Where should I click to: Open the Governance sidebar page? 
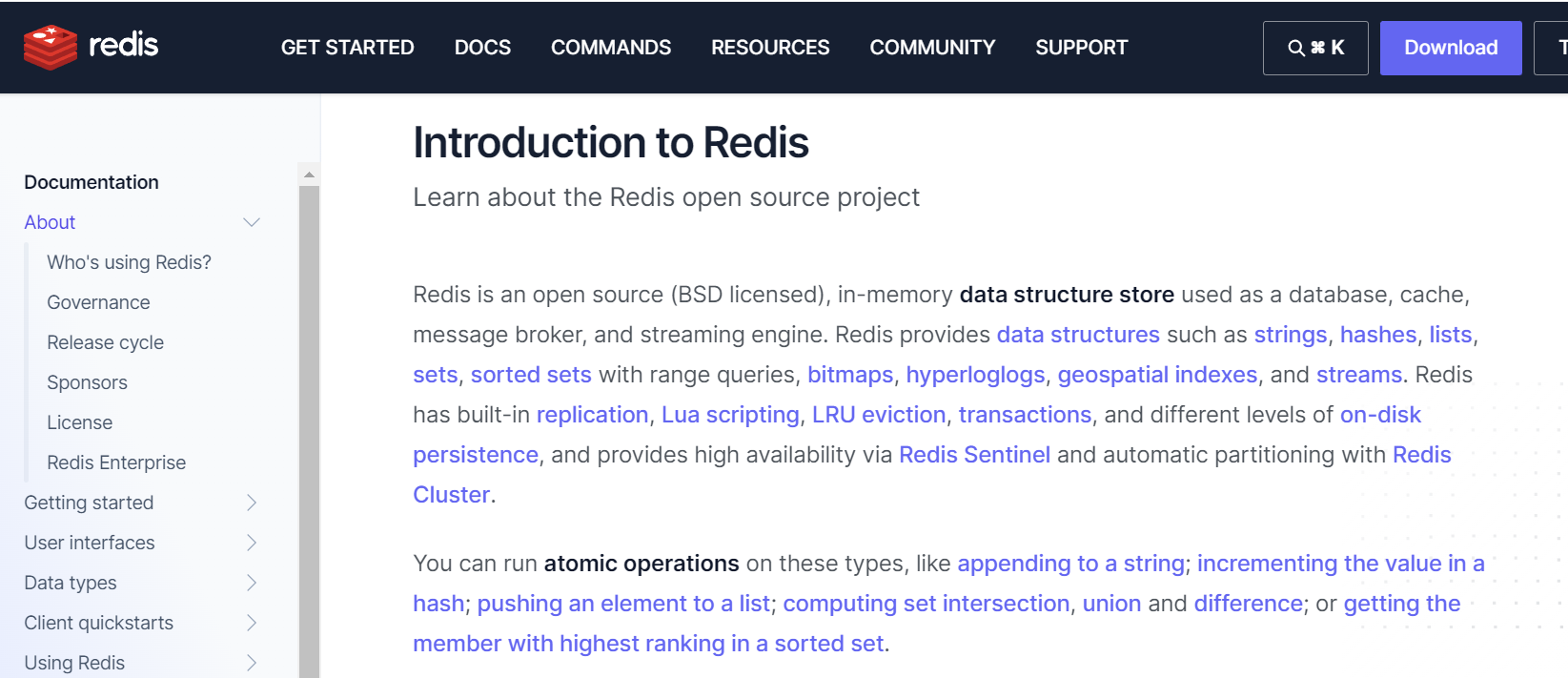(98, 302)
